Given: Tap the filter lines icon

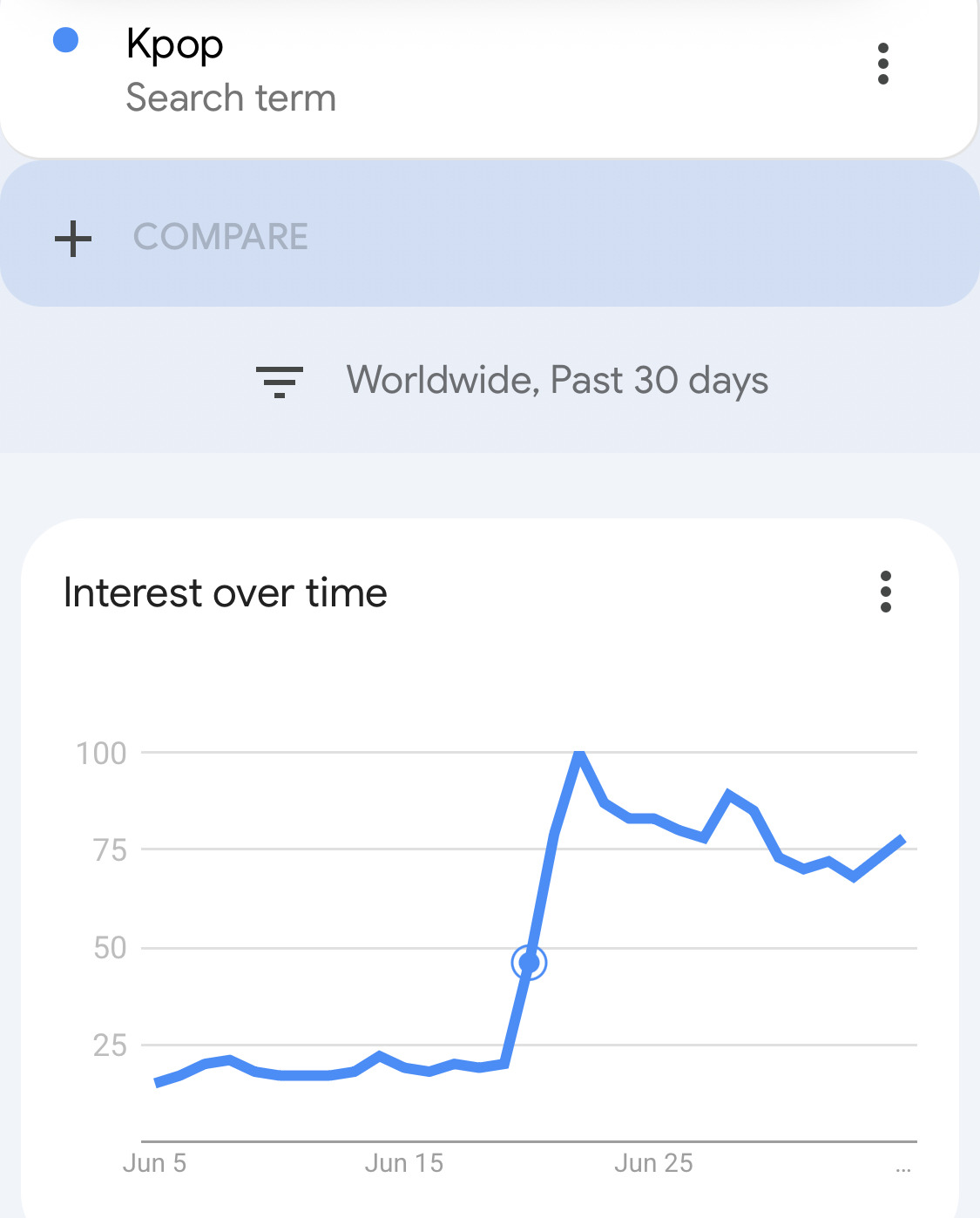Looking at the screenshot, I should [280, 382].
